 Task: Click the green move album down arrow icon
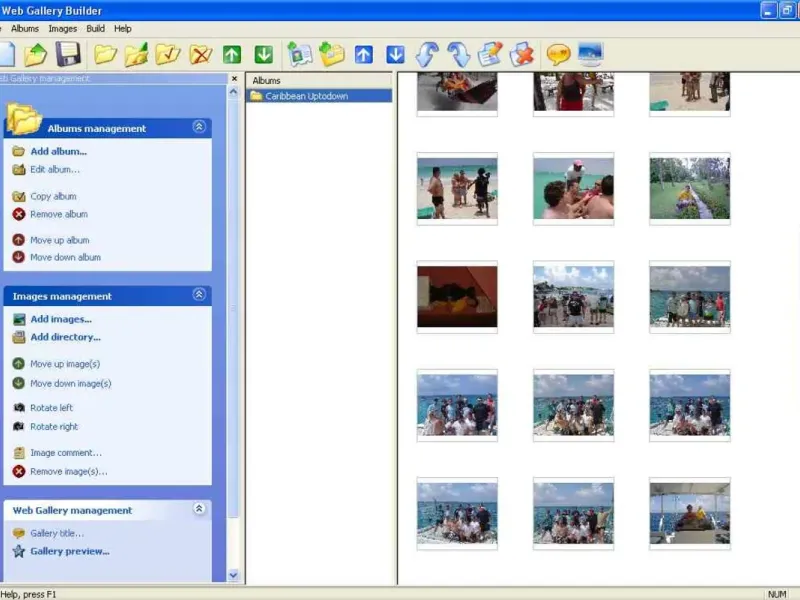pos(263,54)
